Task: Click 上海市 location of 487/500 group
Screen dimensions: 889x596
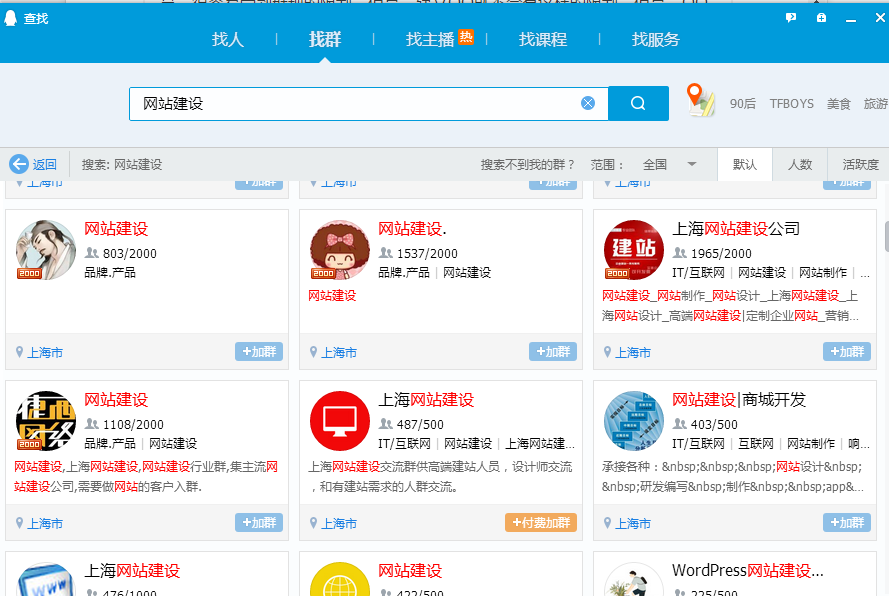Action: [x=339, y=523]
